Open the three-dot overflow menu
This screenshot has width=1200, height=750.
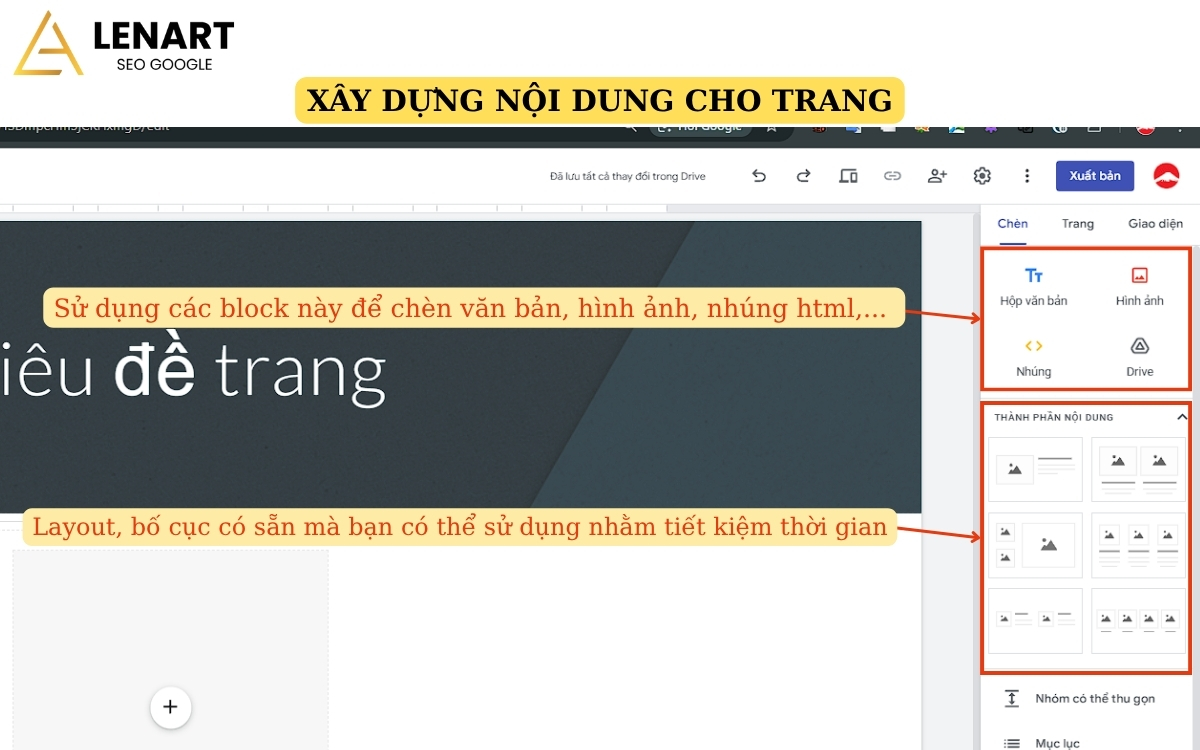pyautogui.click(x=1026, y=175)
